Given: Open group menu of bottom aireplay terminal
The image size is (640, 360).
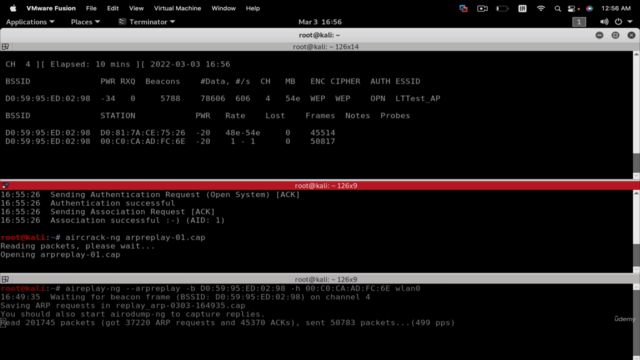Looking at the screenshot, I should point(5,280).
